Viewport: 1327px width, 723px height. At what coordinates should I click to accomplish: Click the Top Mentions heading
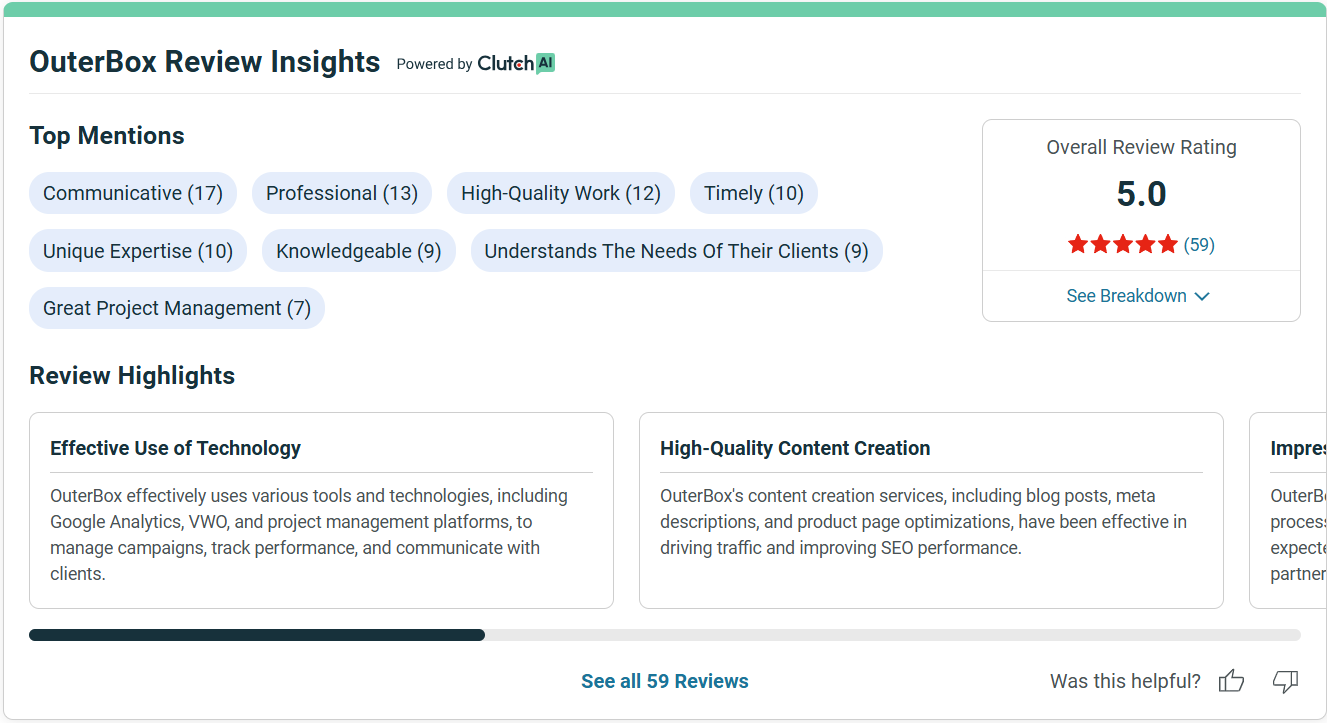coord(107,135)
